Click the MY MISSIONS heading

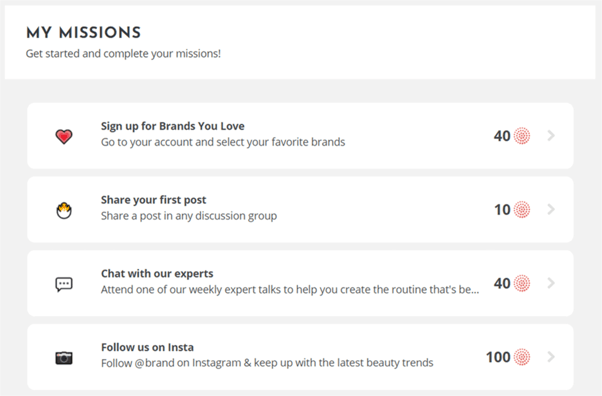(x=84, y=33)
